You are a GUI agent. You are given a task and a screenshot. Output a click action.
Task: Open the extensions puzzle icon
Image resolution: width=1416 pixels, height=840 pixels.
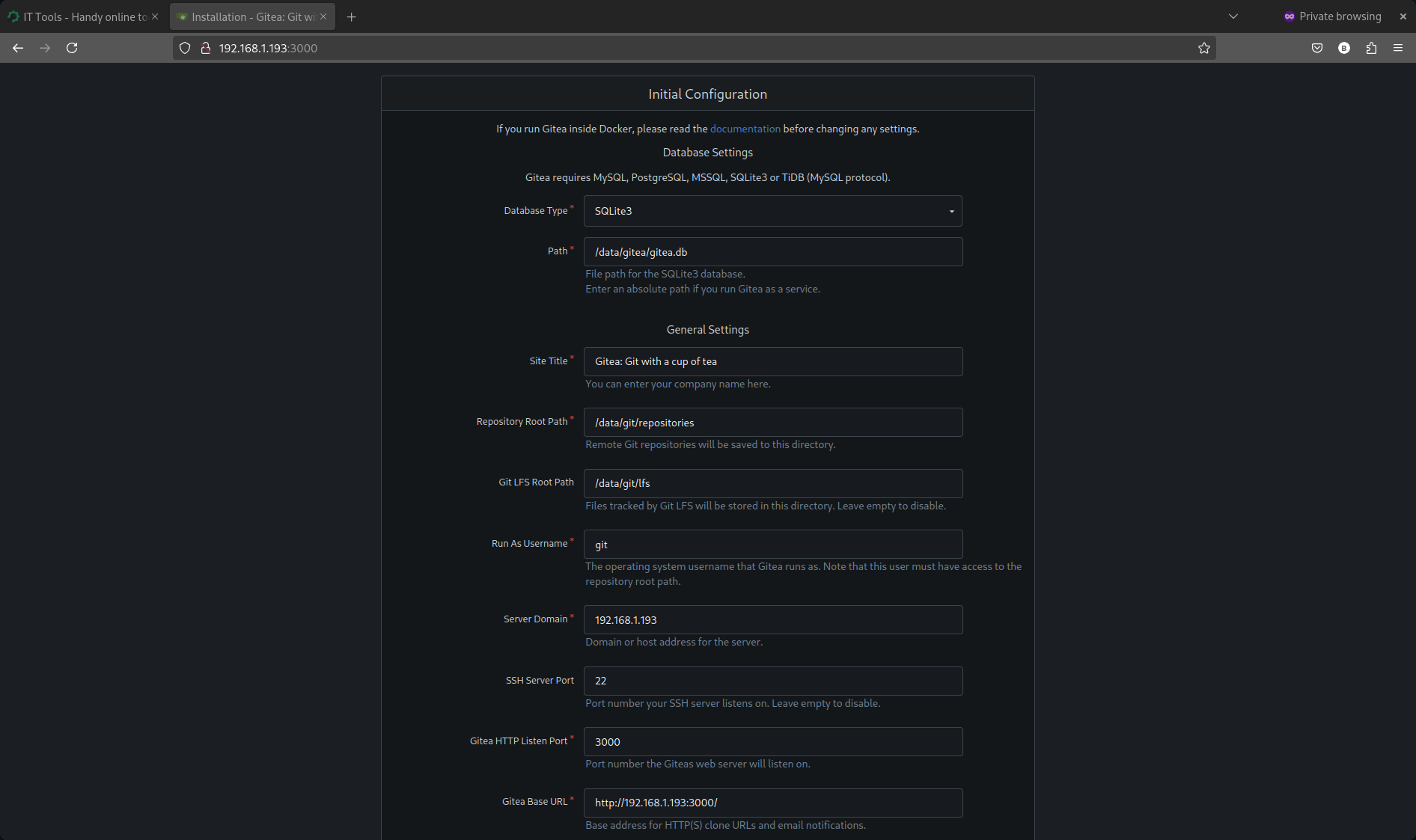tap(1371, 48)
